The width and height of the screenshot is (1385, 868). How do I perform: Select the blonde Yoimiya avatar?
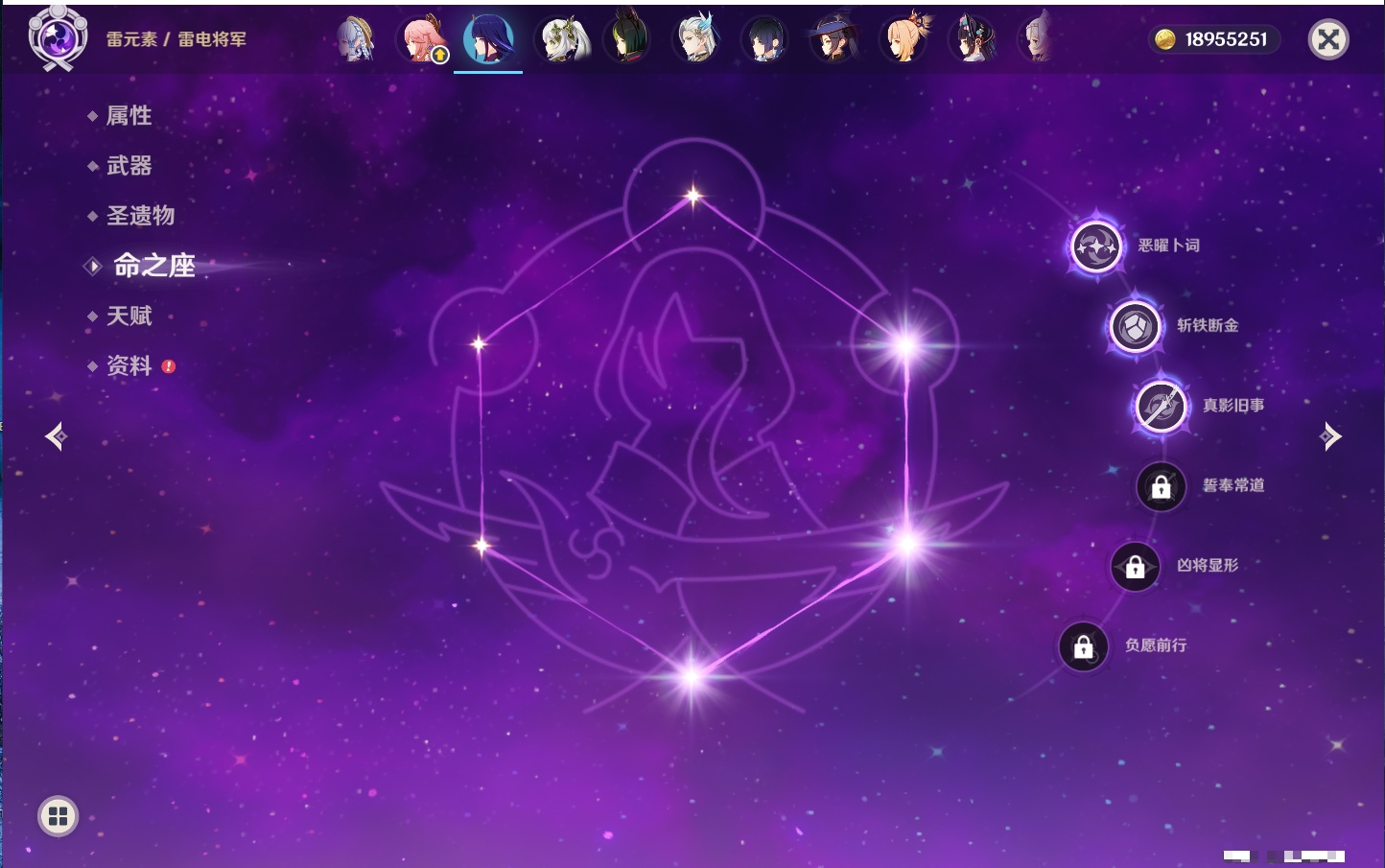click(904, 39)
